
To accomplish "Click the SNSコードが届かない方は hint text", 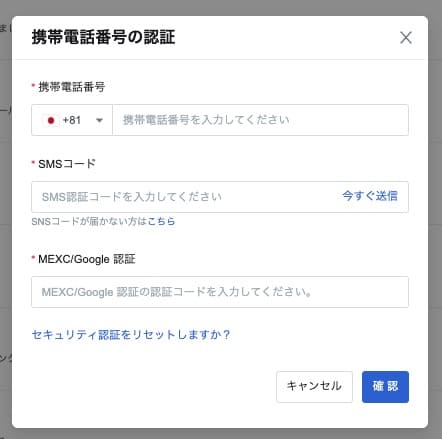I will click(89, 221).
